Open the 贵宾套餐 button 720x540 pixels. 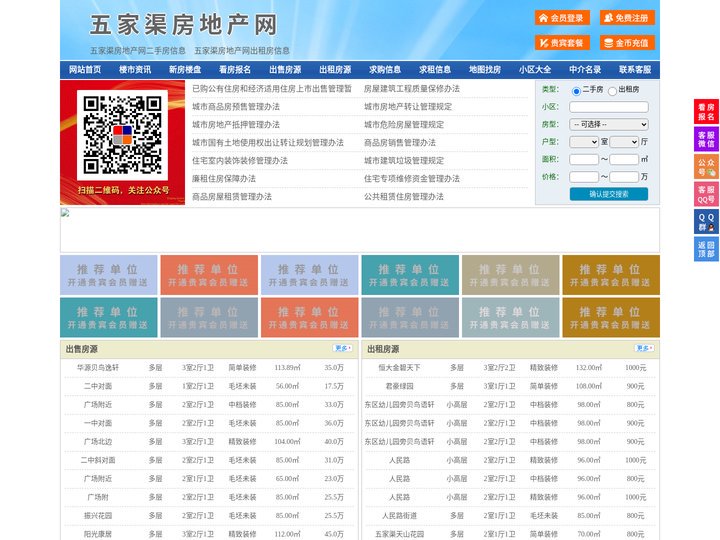[562, 43]
